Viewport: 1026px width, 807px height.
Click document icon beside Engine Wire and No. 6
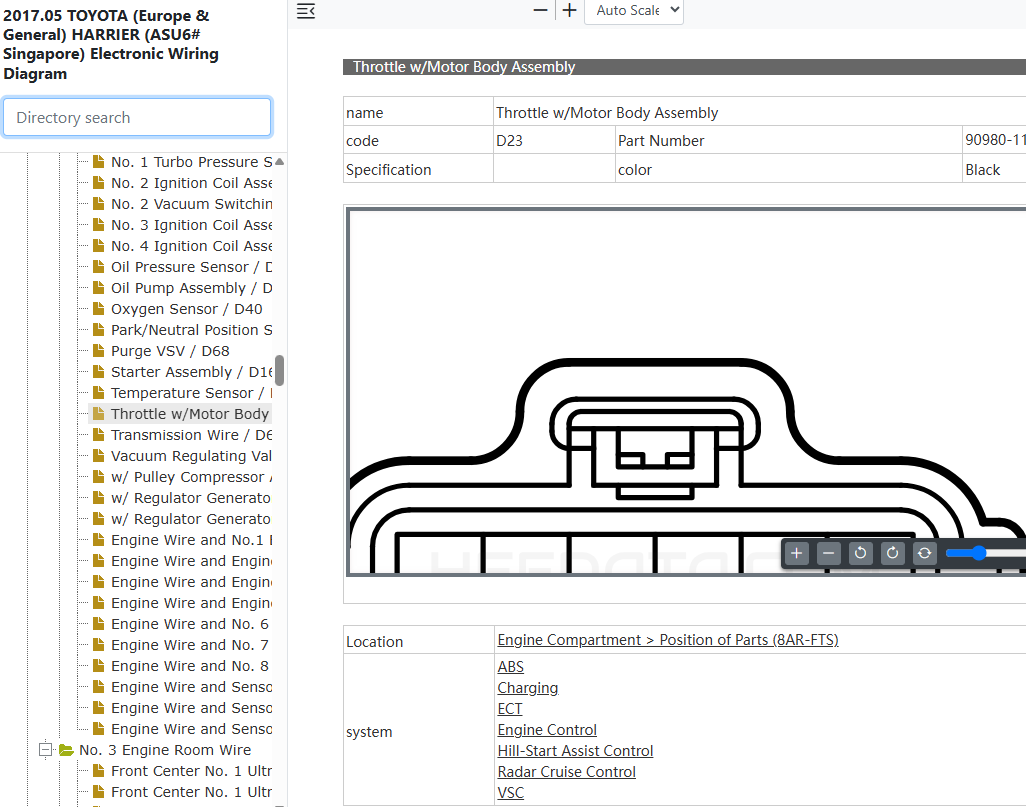coord(98,622)
